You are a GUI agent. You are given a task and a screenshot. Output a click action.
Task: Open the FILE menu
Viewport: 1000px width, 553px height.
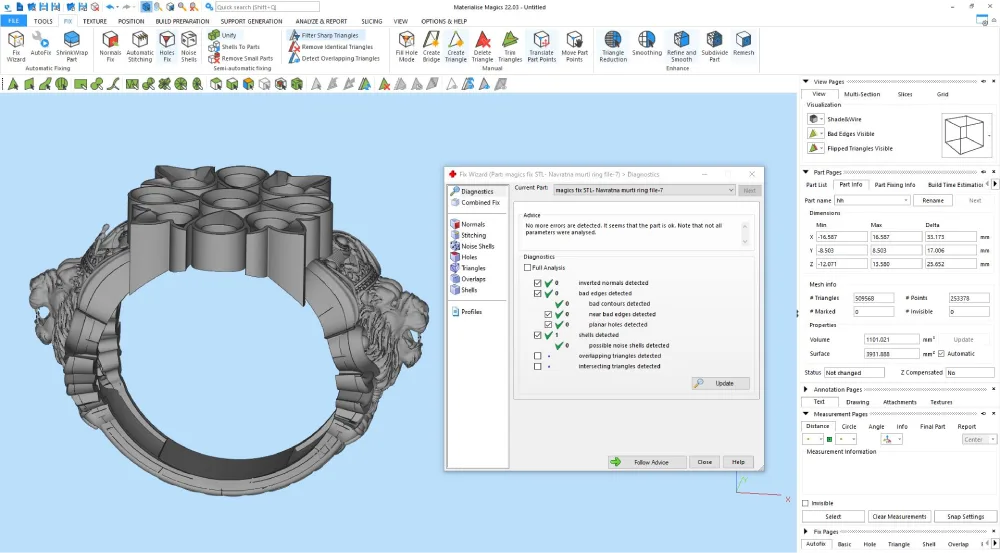[13, 21]
